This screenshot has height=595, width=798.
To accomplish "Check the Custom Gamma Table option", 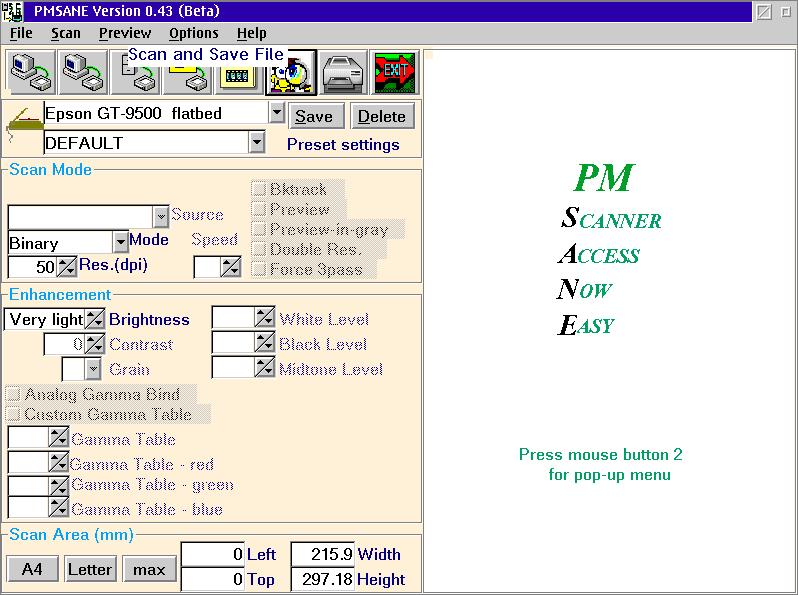I will tap(14, 414).
